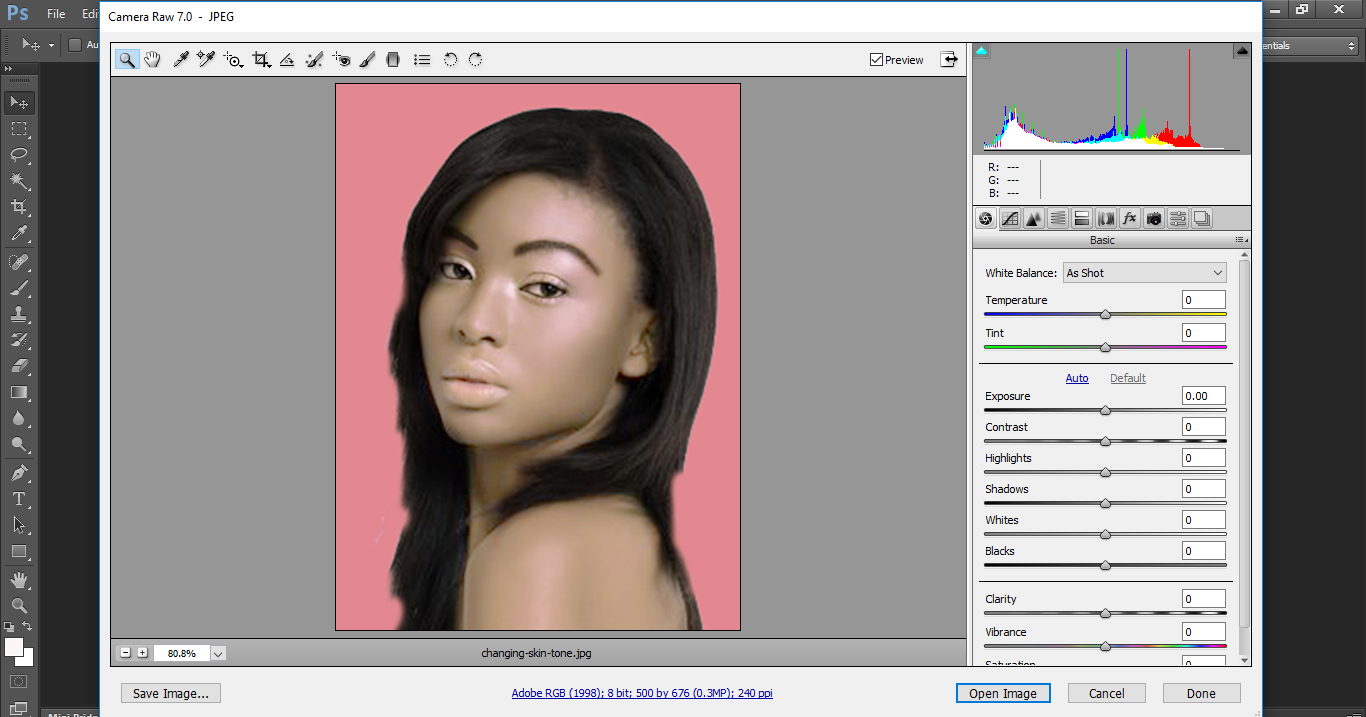Zoom in with the plus button

coord(143,653)
